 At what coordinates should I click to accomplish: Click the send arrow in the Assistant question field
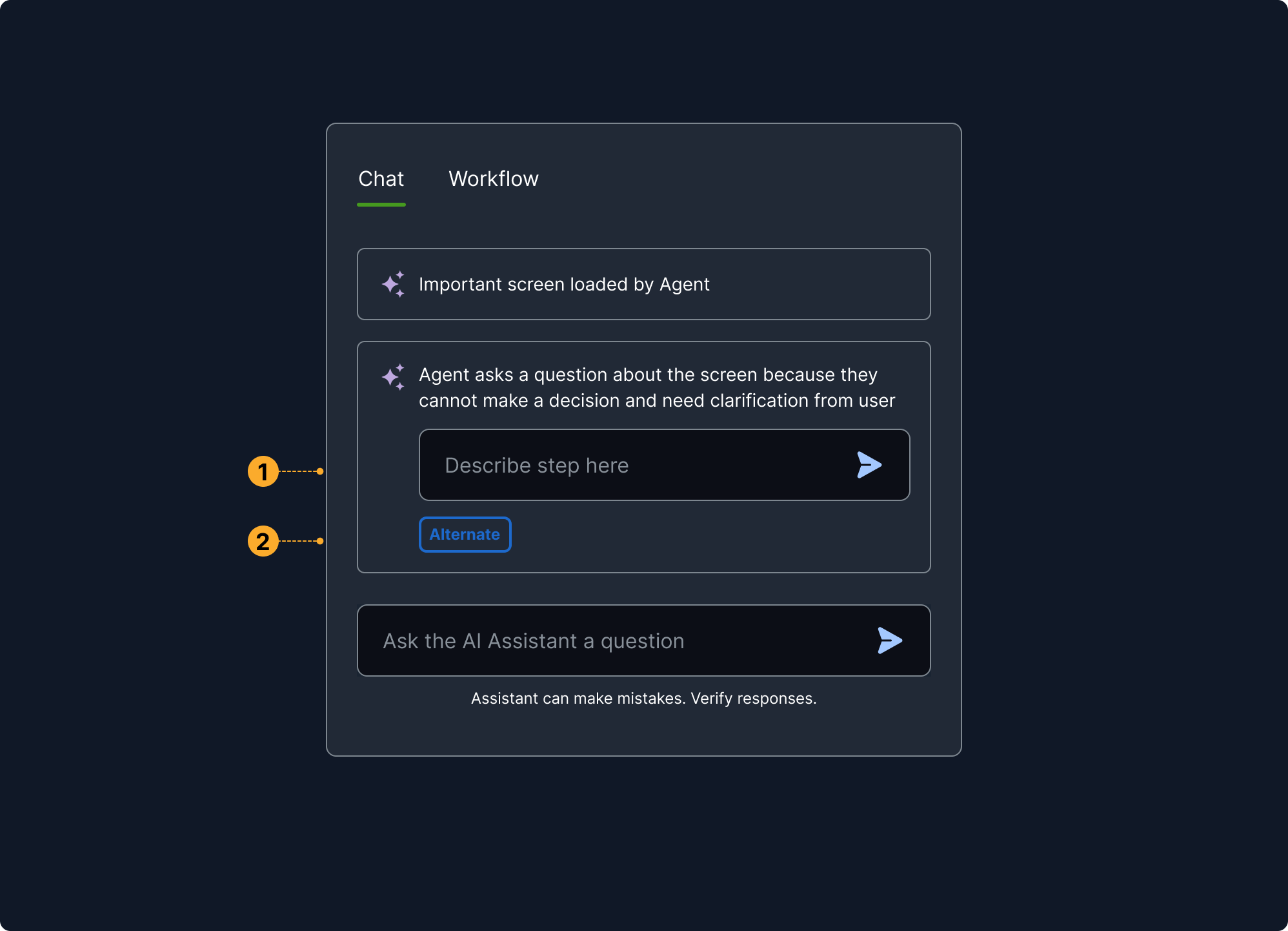(889, 640)
